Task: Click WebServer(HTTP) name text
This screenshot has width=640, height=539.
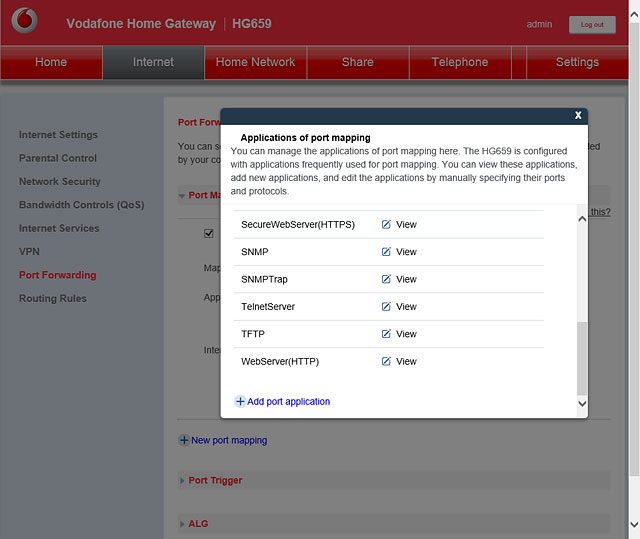Action: click(x=280, y=361)
